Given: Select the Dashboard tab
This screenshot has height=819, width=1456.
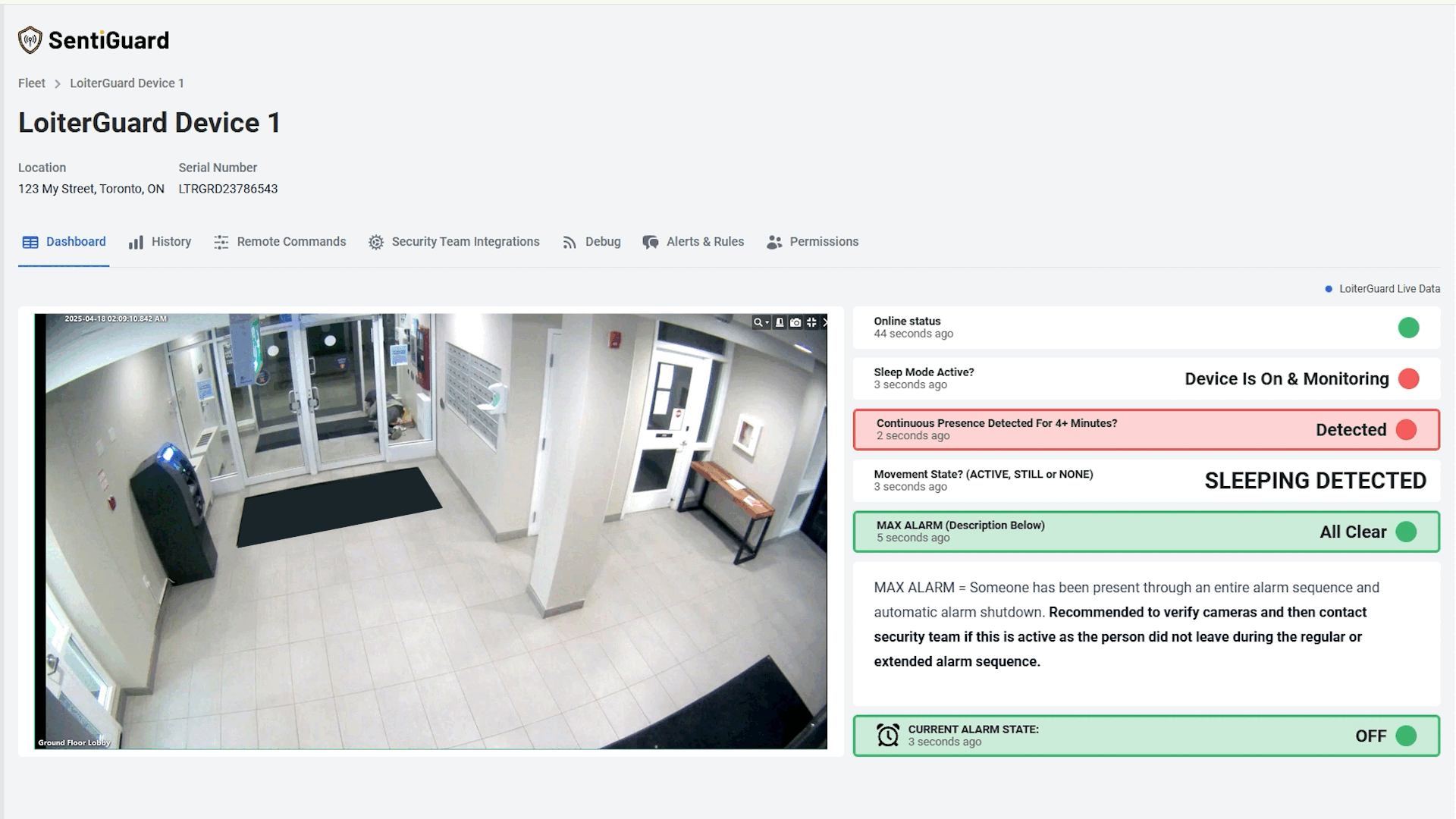Looking at the screenshot, I should (x=64, y=242).
